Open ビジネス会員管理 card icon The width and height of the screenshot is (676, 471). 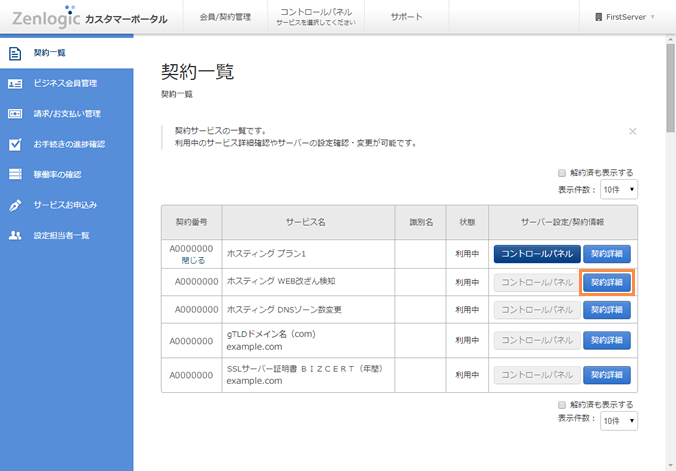click(x=15, y=84)
